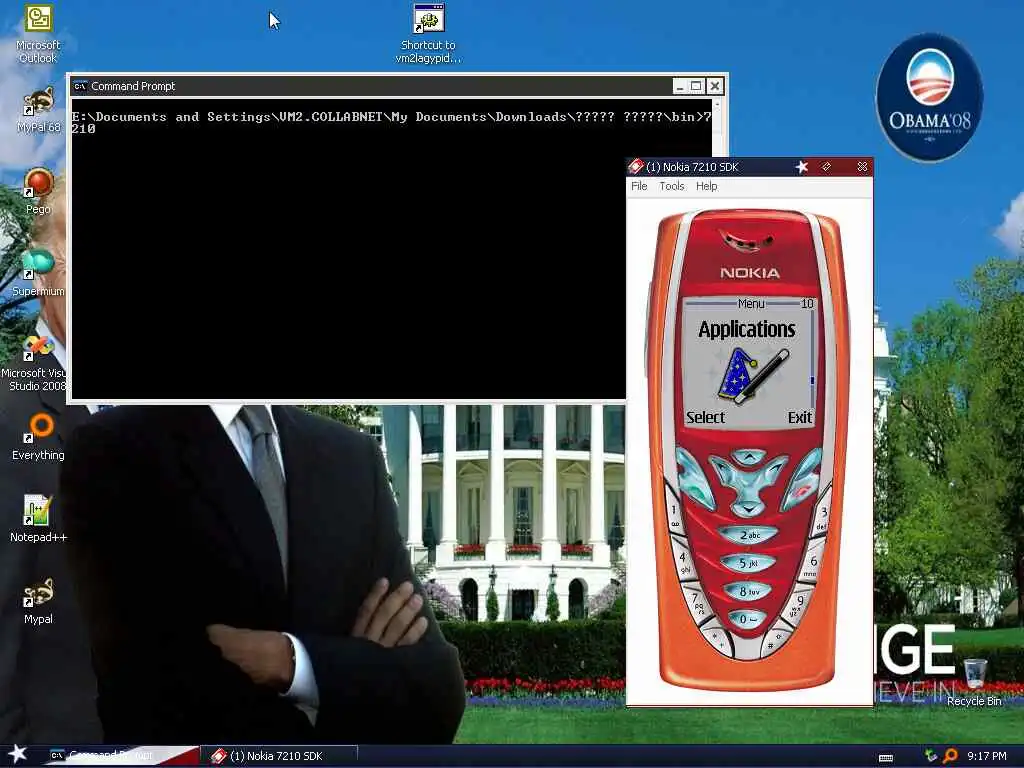Maximize the Command Prompt window
Image resolution: width=1024 pixels, height=768 pixels.
pyautogui.click(x=696, y=86)
